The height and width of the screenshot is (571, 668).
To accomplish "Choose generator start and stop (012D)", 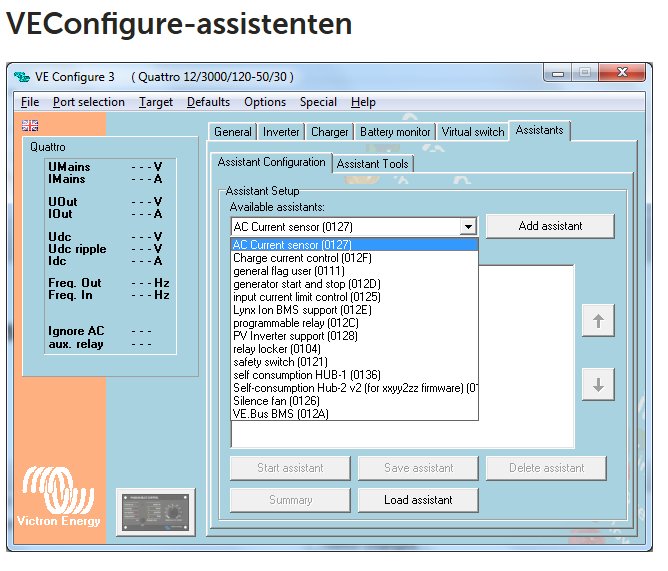I will pos(306,284).
